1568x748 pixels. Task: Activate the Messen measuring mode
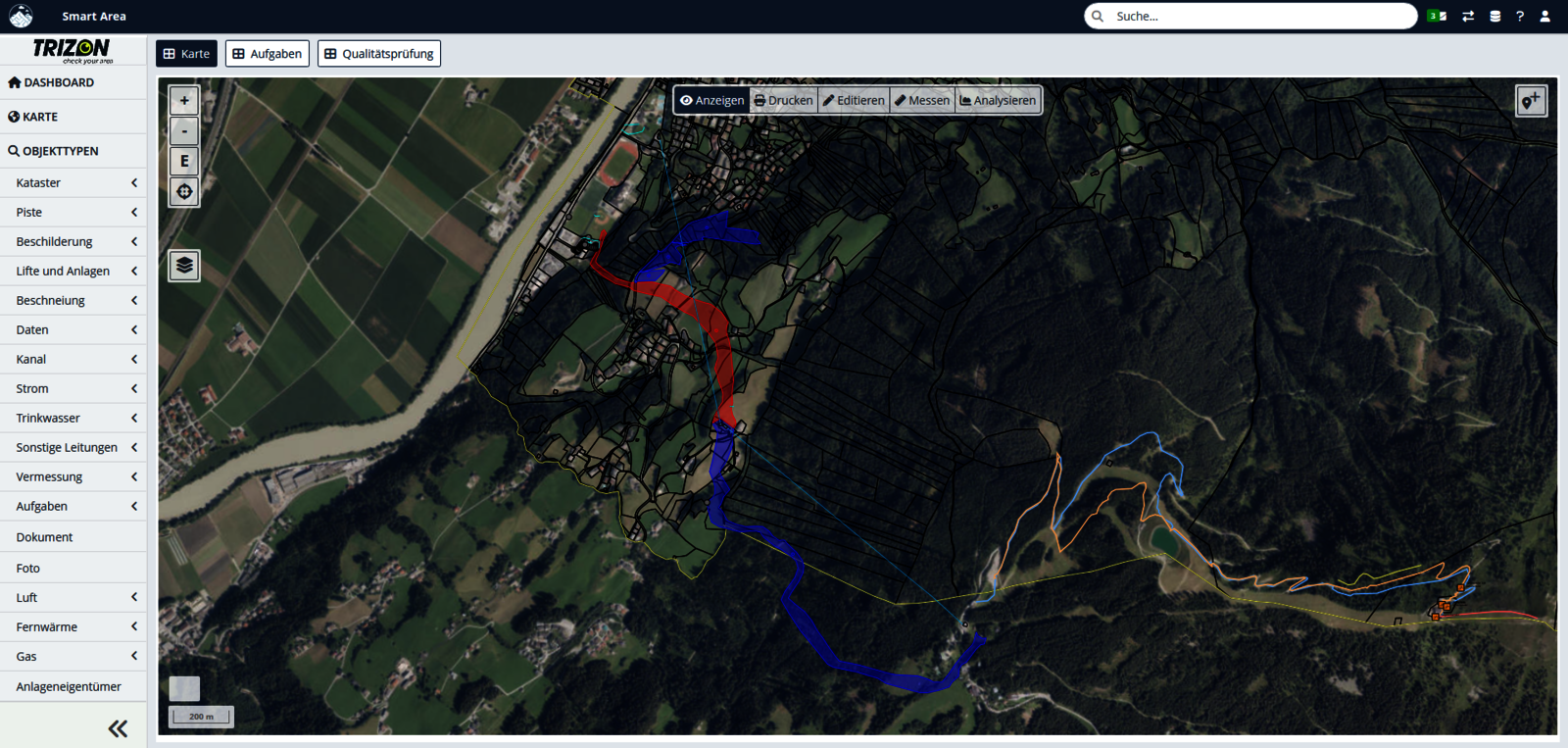coord(922,100)
